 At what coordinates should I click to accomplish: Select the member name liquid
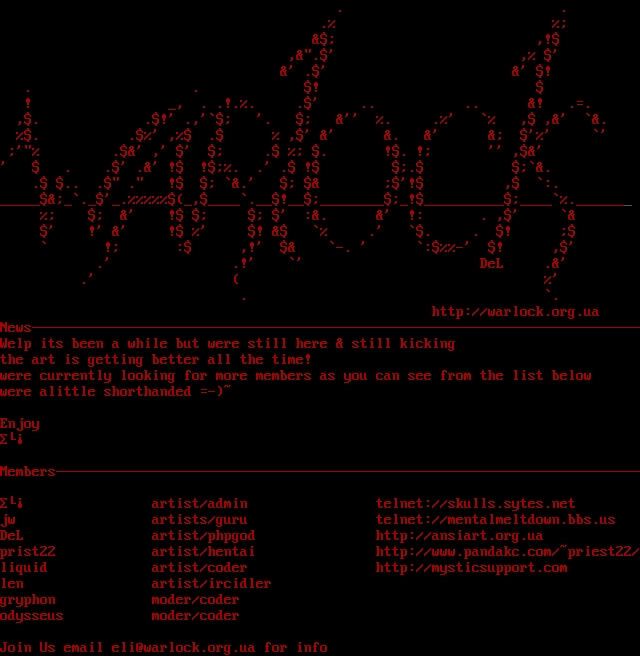[x=24, y=568]
